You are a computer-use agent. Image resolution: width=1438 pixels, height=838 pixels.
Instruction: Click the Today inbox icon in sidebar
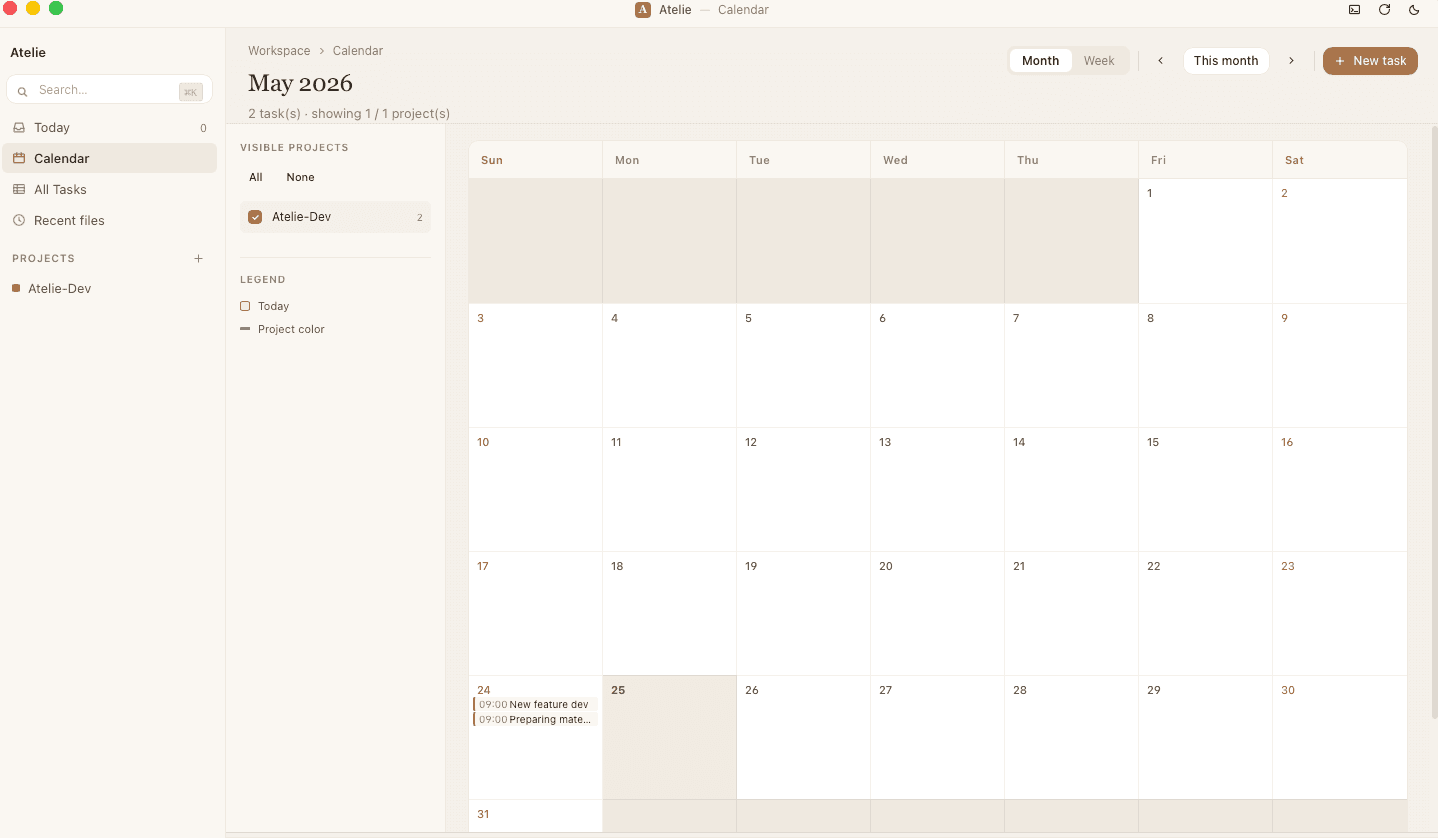click(x=19, y=127)
